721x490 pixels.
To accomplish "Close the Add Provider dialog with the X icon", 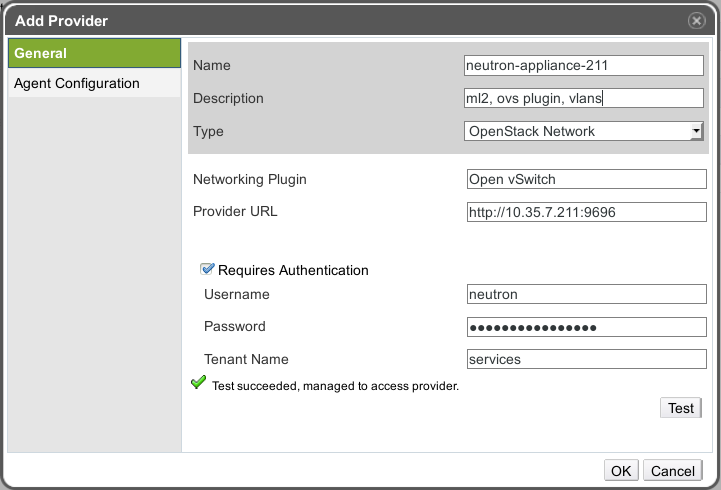I will (x=696, y=20).
